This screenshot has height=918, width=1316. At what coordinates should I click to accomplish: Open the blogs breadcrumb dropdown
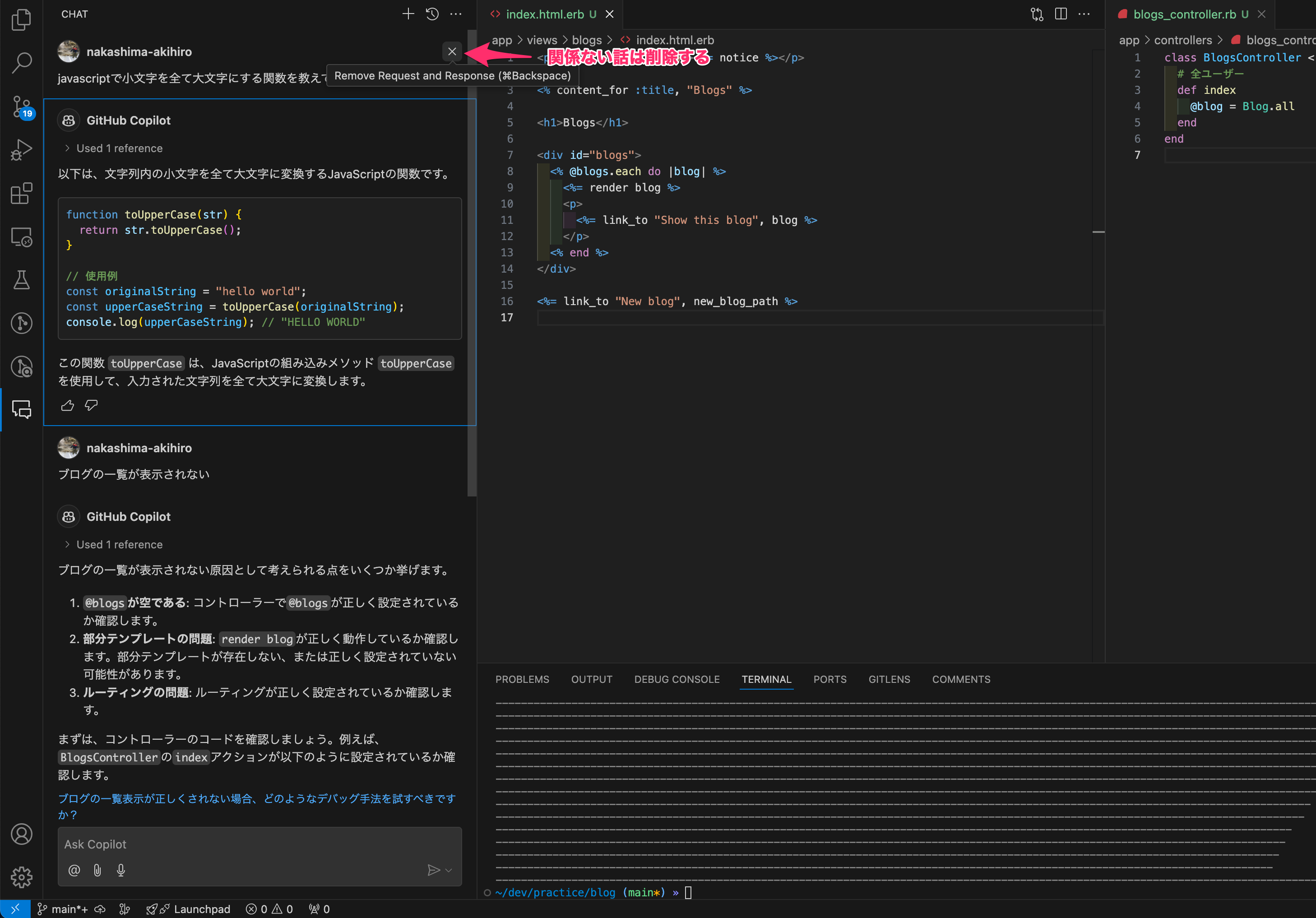click(586, 40)
